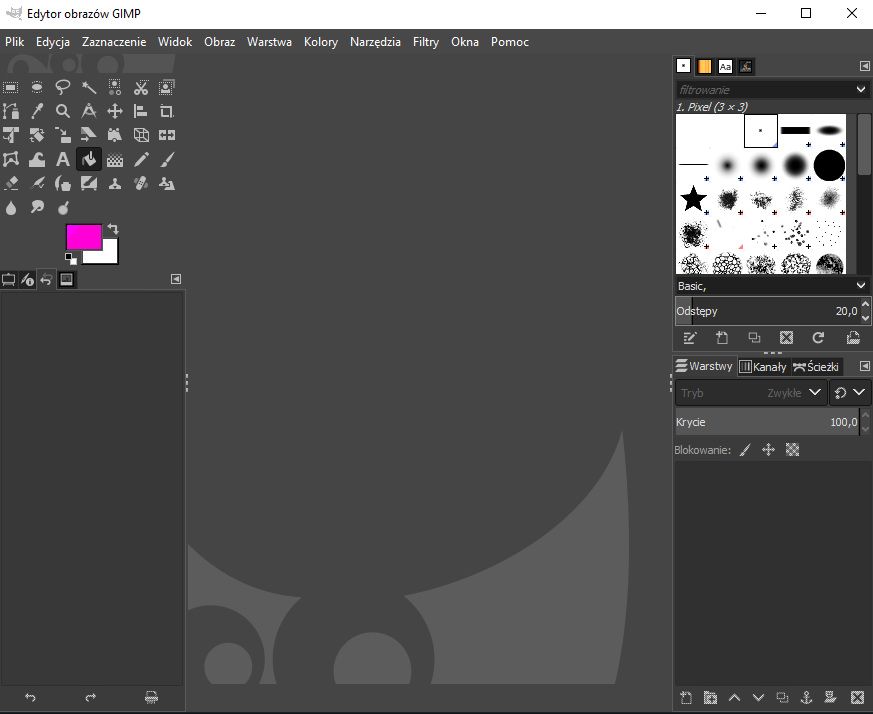Swap foreground and background colors
Image resolution: width=873 pixels, height=714 pixels.
[113, 229]
